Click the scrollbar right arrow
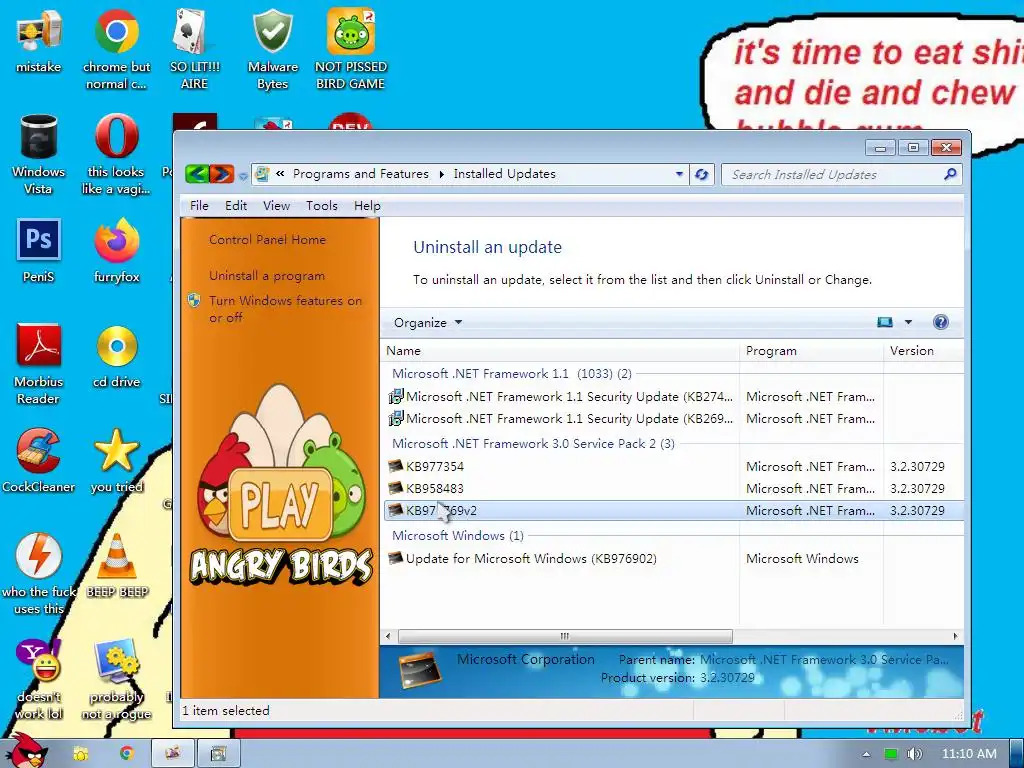 point(955,636)
